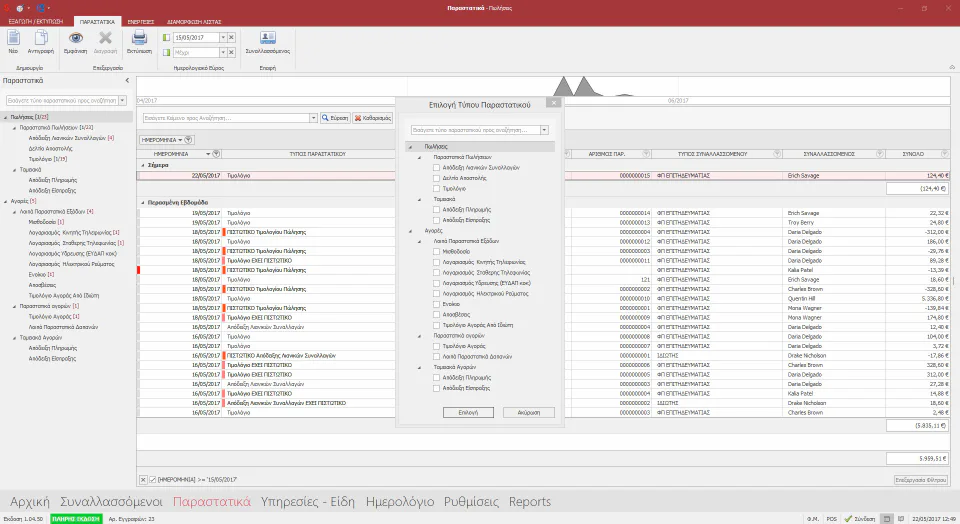Click the Διαγραφή (delete) X icon
Viewport: 960px width, 524px height.
[x=105, y=38]
